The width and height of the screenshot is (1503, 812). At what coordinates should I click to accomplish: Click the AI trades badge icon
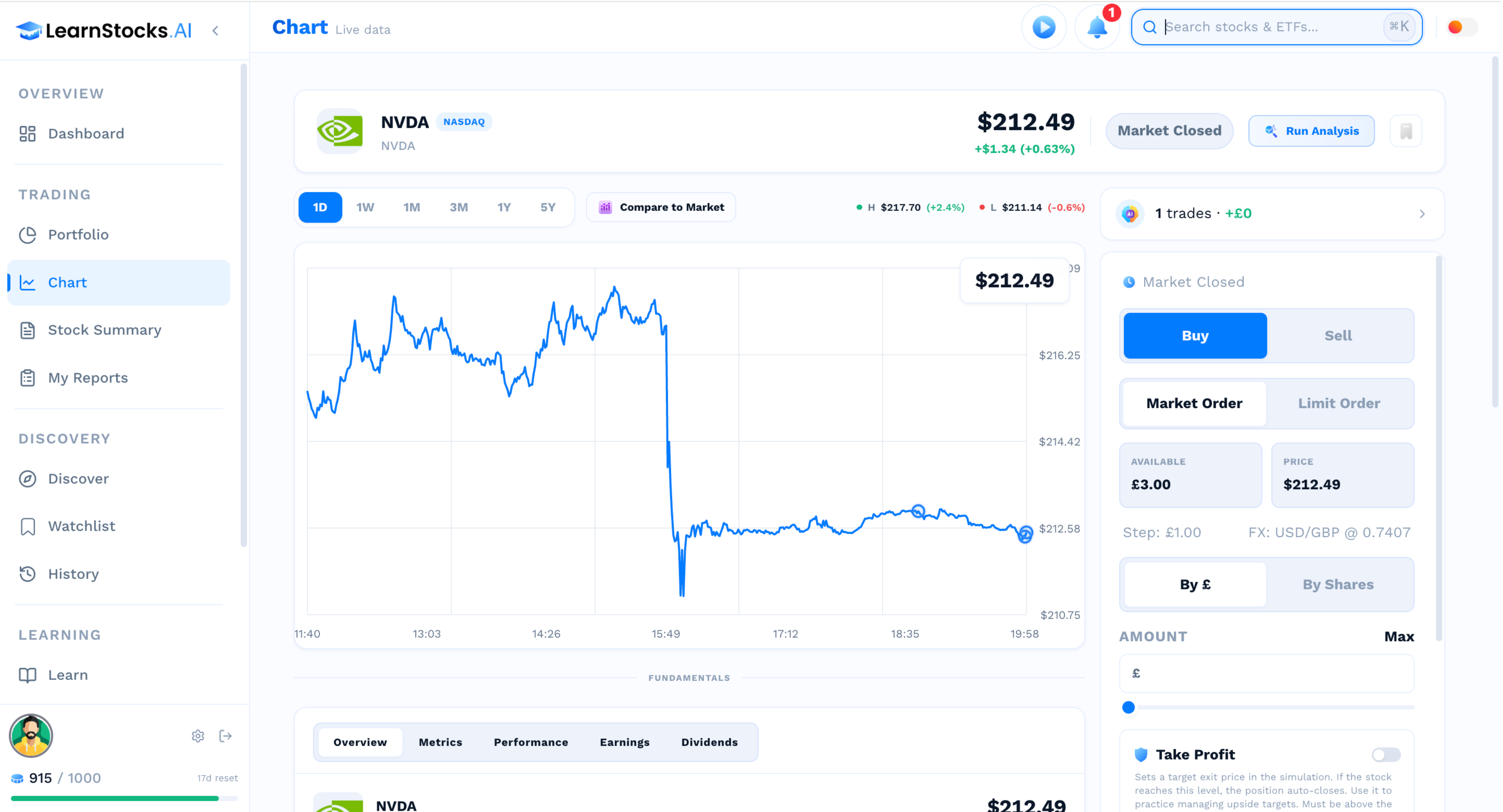point(1130,213)
